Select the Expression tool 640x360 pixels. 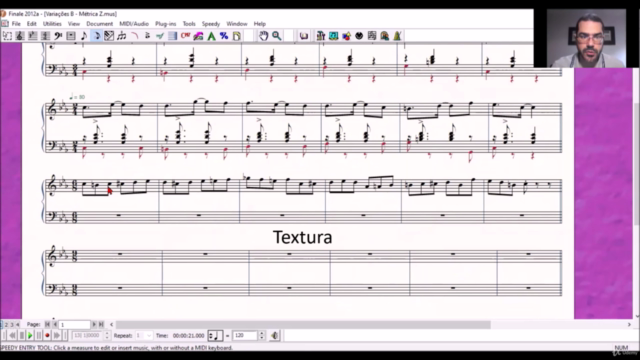(160, 36)
